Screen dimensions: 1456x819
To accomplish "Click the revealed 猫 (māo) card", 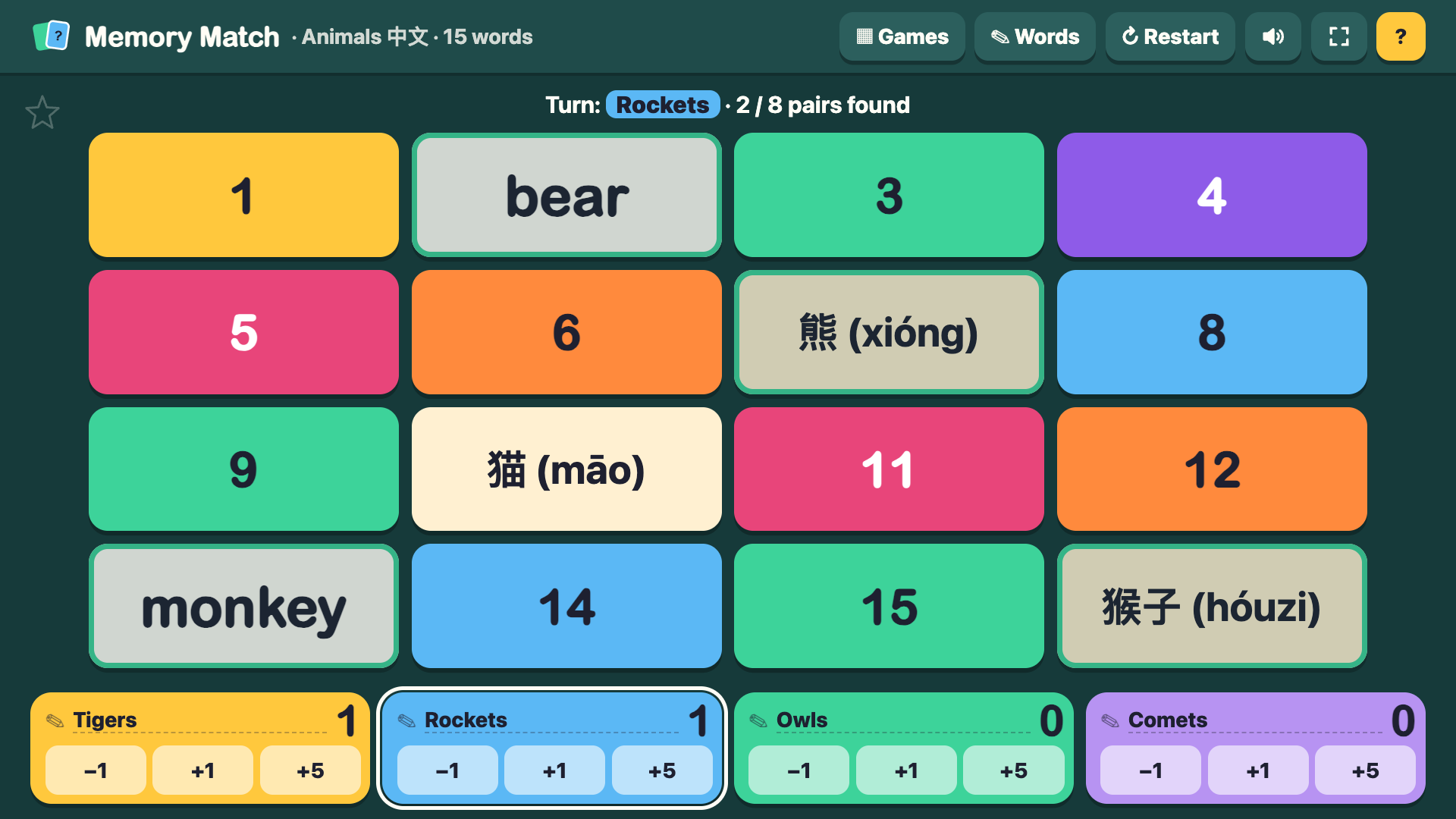I will coord(566,469).
